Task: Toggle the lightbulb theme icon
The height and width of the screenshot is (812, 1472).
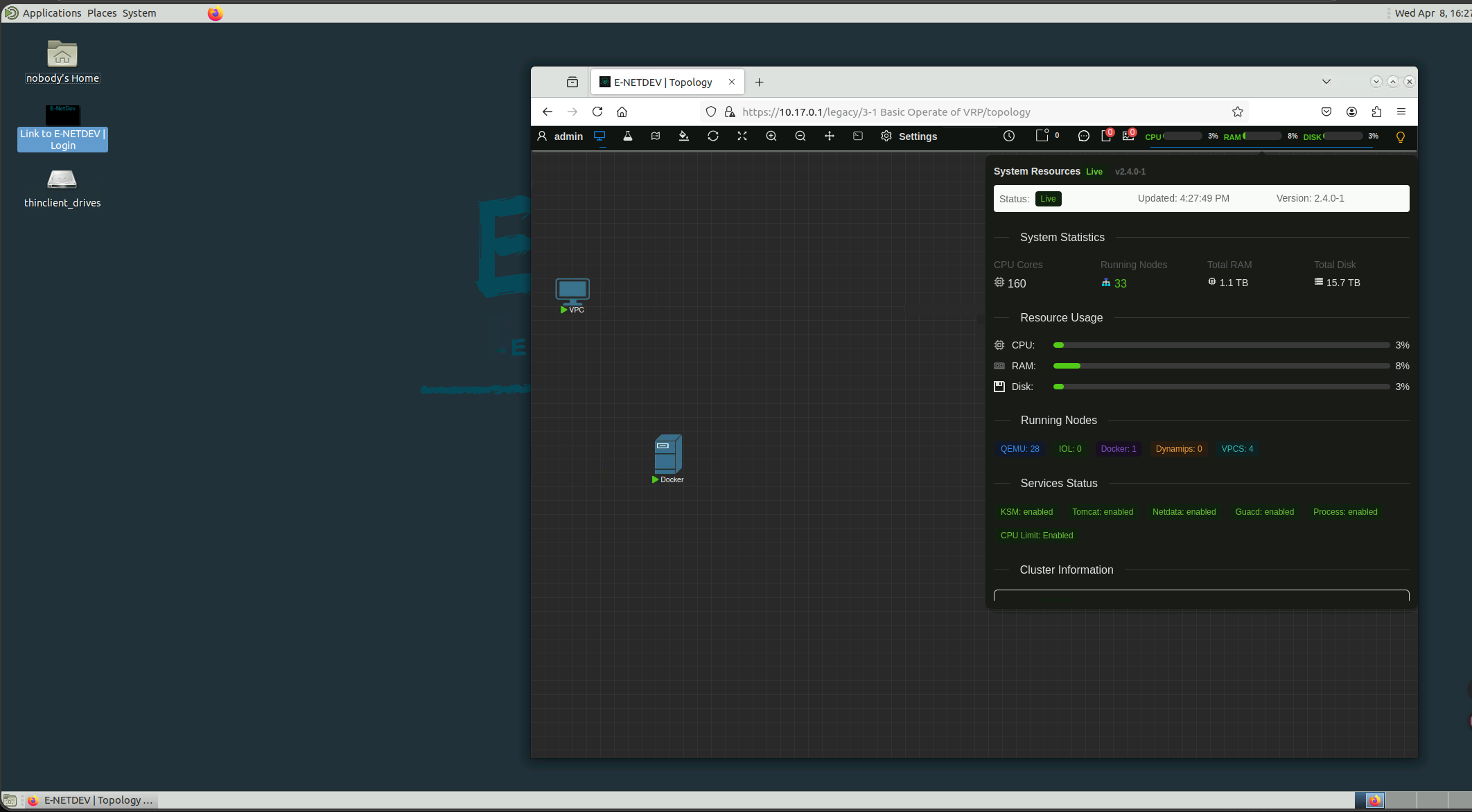Action: (1401, 137)
